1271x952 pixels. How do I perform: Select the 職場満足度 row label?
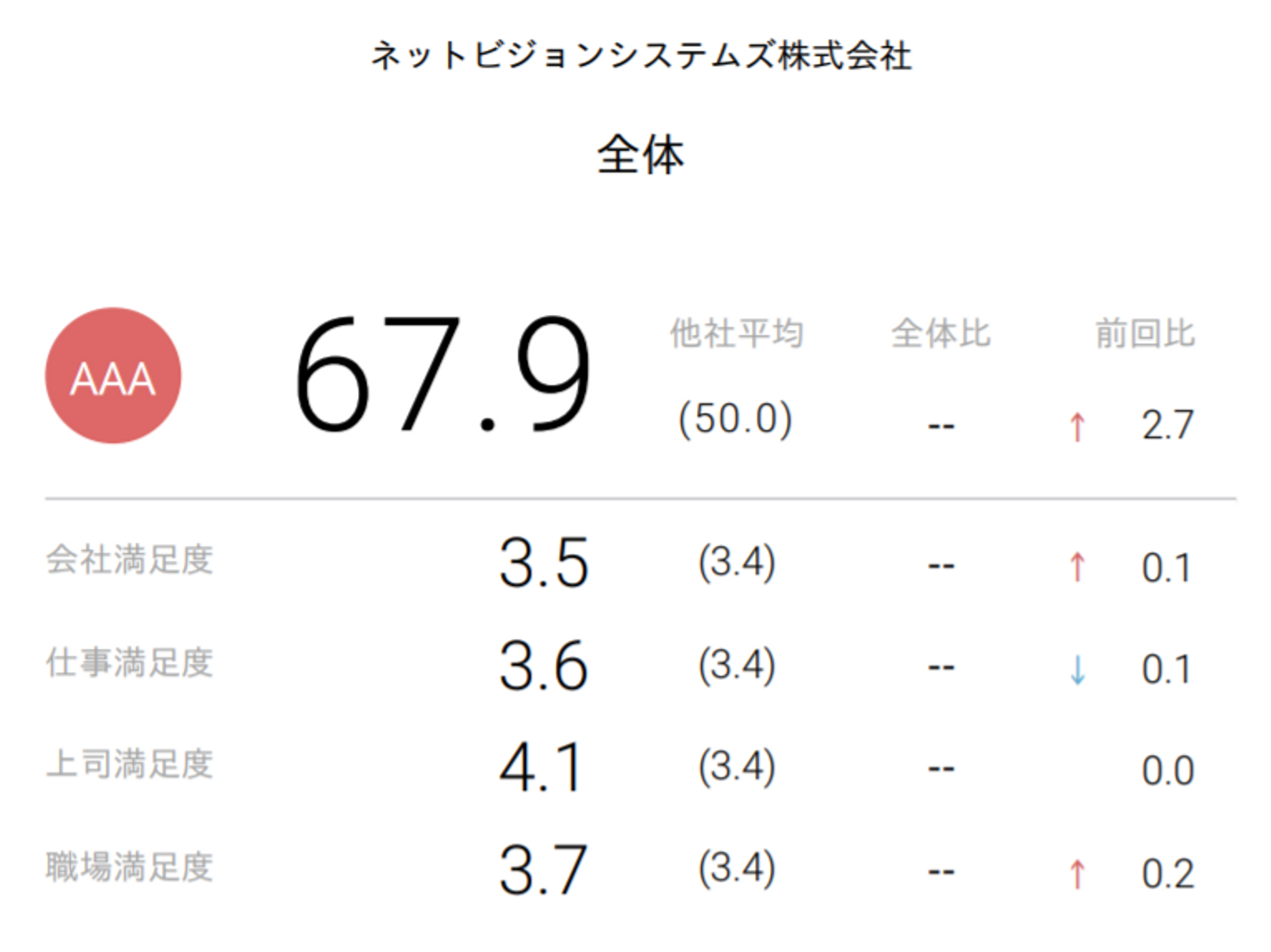coord(130,867)
